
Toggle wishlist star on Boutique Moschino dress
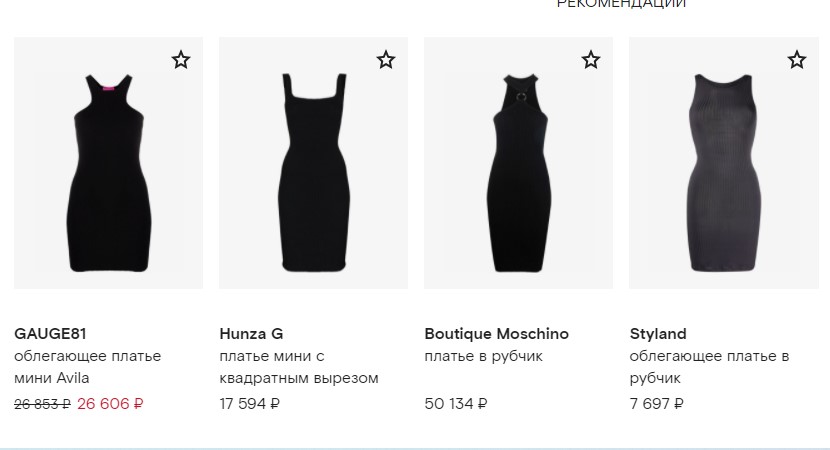[x=591, y=60]
